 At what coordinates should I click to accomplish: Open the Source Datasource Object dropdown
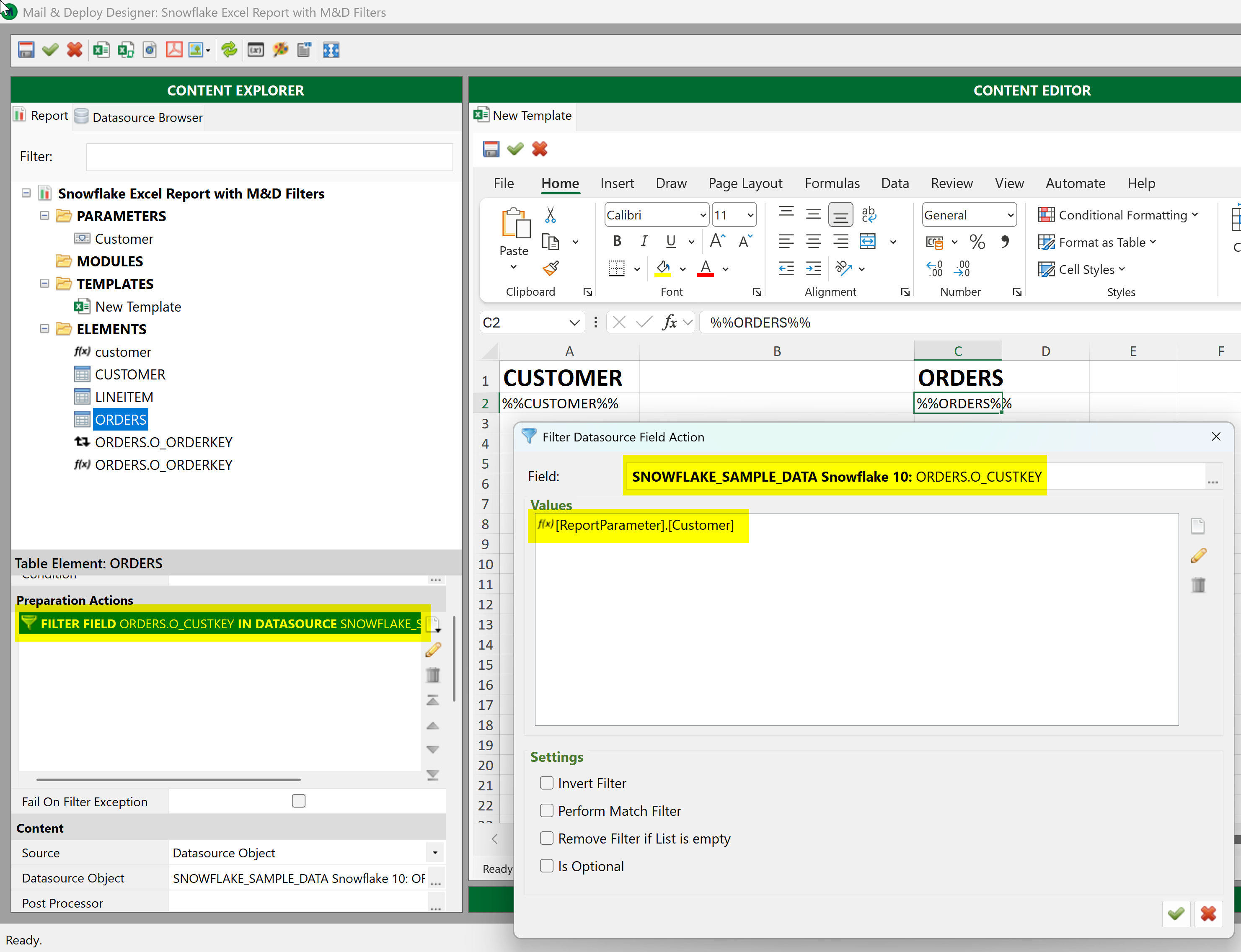435,853
